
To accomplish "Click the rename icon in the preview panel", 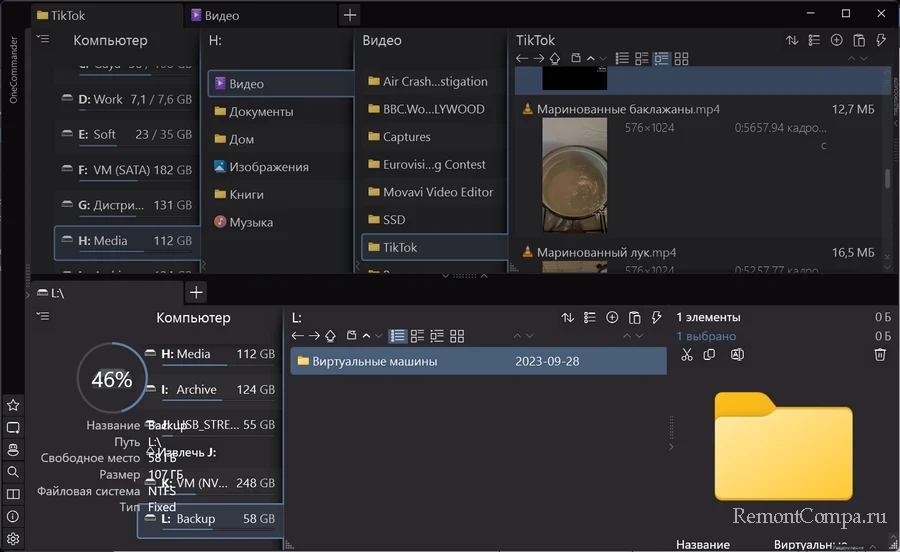I will 737,355.
